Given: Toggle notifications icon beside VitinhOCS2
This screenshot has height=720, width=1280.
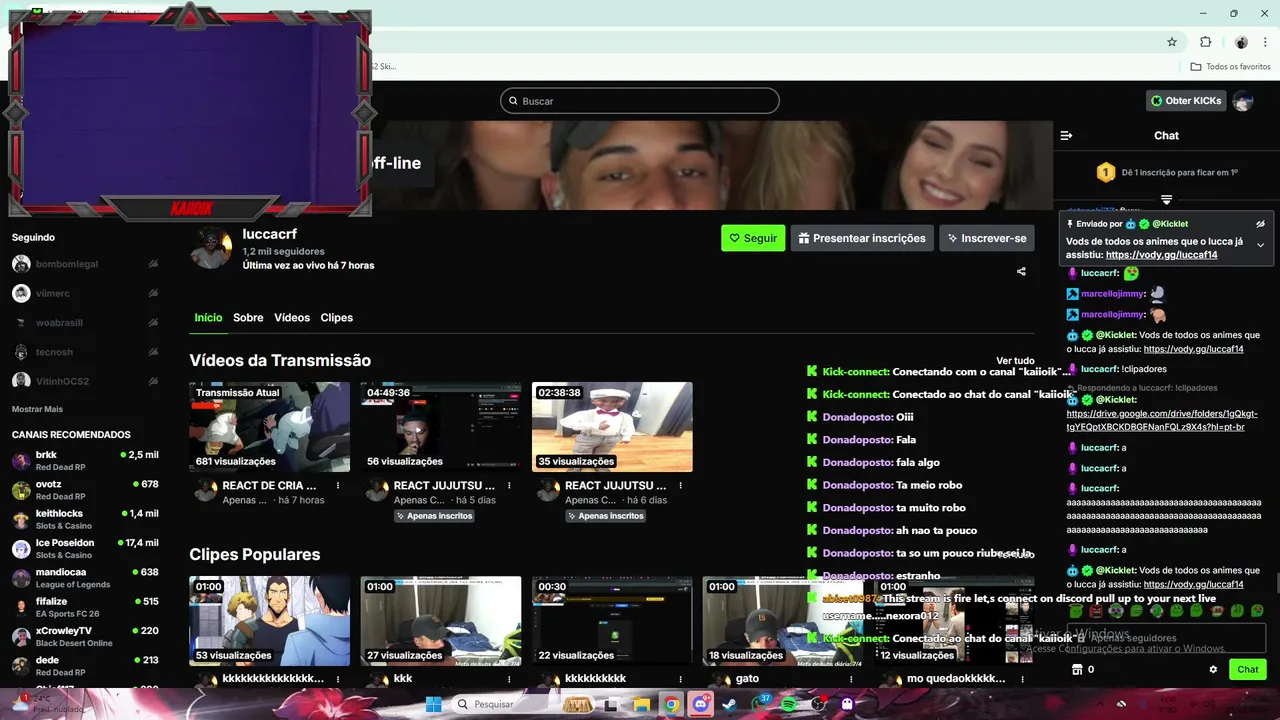Looking at the screenshot, I should [153, 381].
